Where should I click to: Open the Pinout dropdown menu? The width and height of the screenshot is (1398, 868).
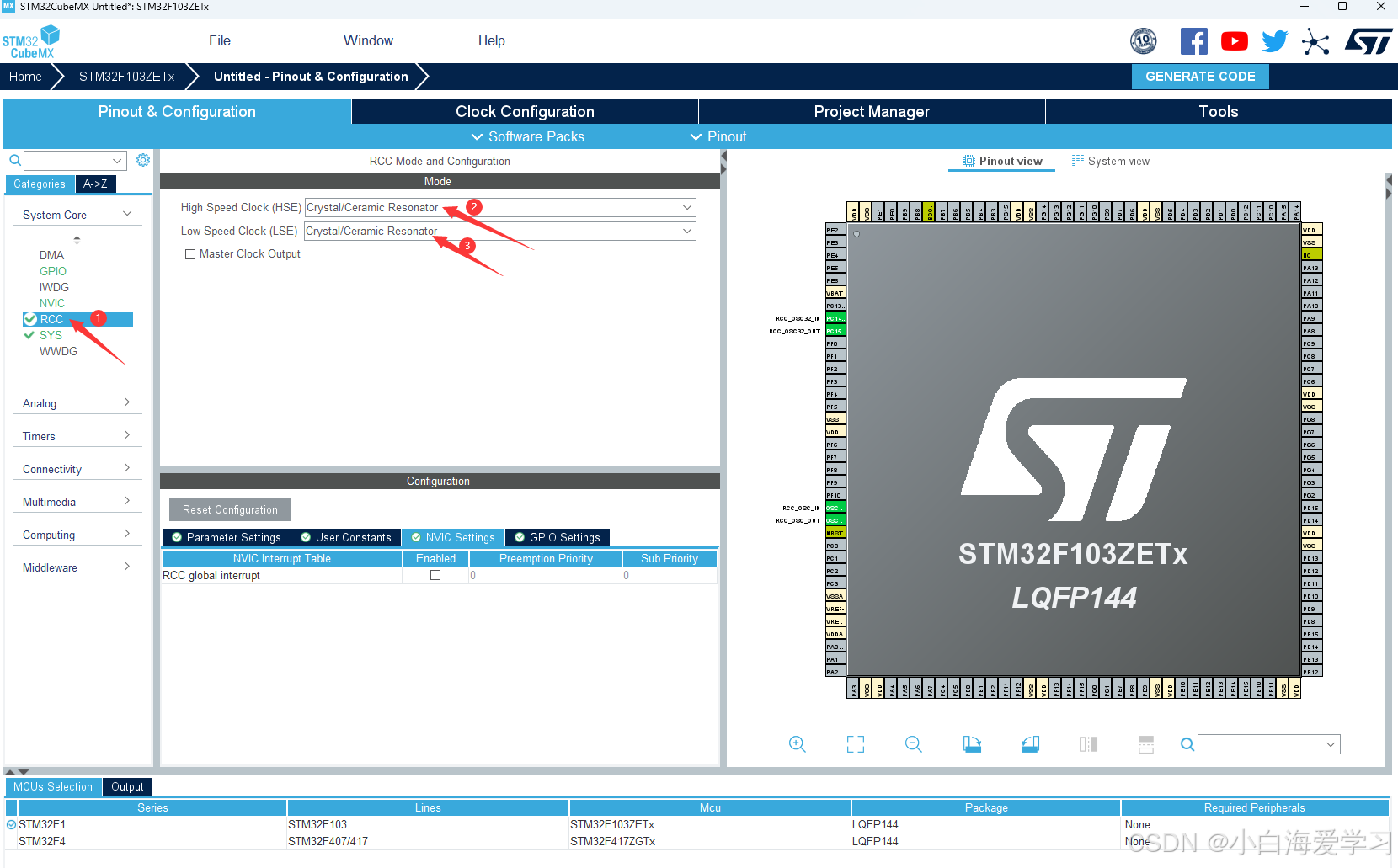[x=718, y=136]
